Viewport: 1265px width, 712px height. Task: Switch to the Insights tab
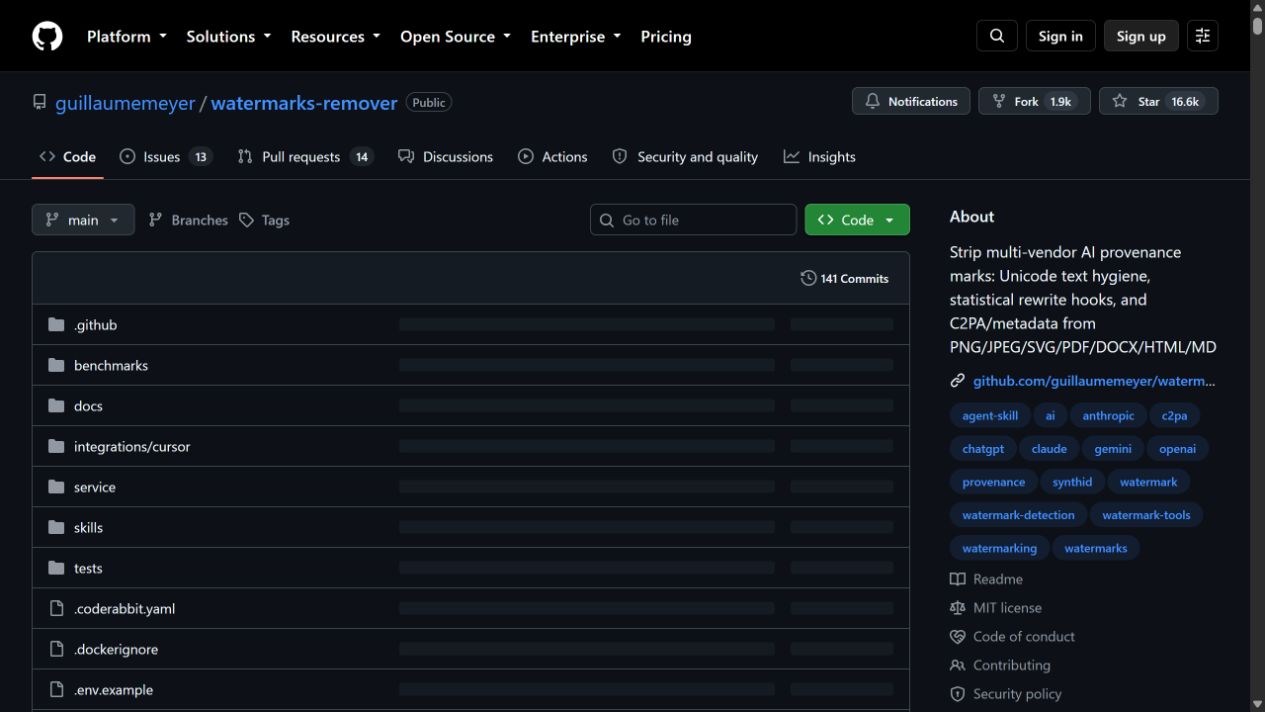pyautogui.click(x=819, y=157)
